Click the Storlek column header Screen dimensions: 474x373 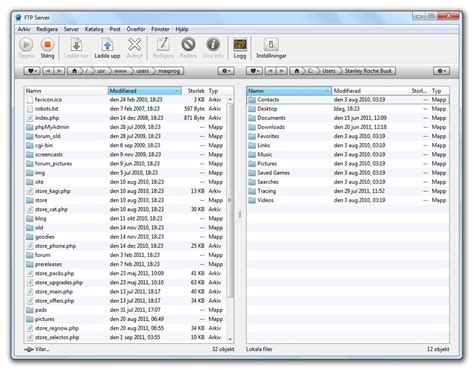[x=195, y=91]
